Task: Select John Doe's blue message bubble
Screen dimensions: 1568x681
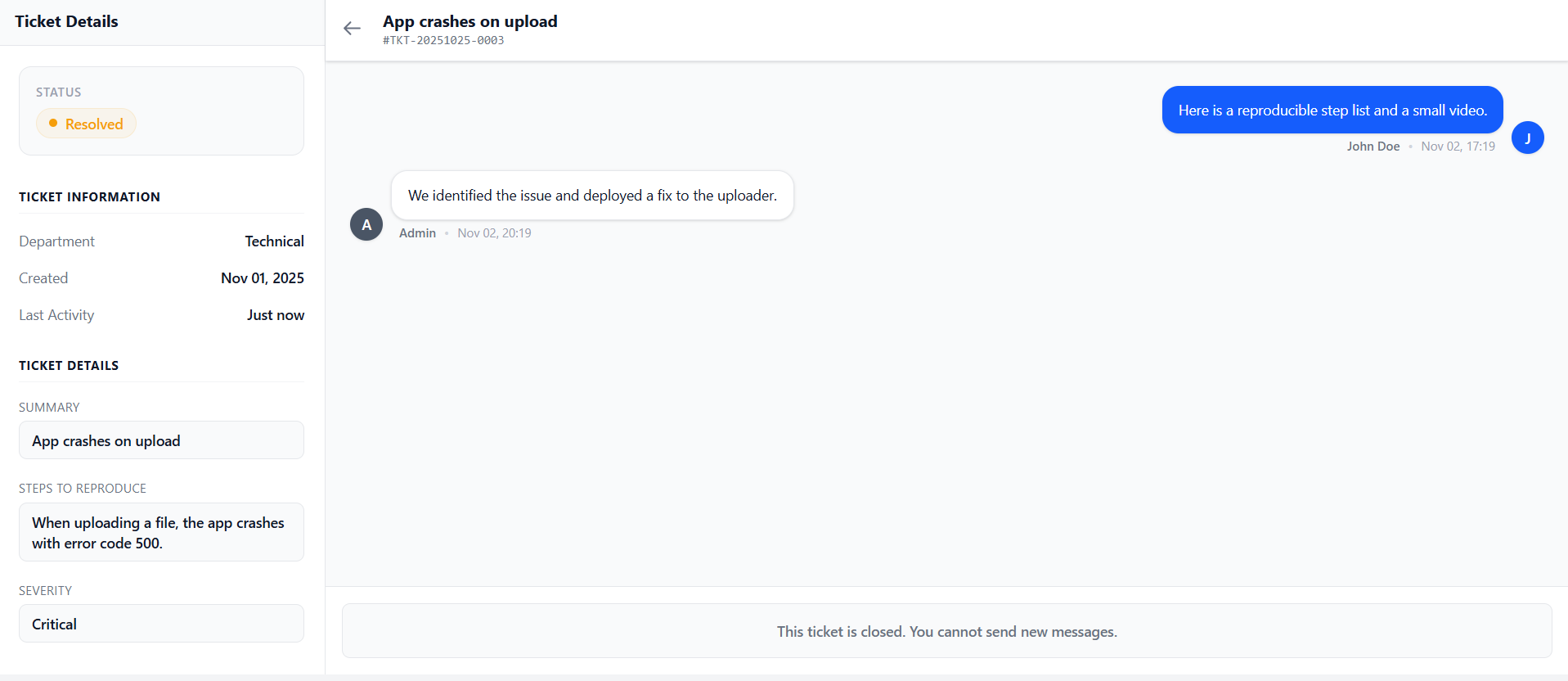Action: coord(1332,110)
